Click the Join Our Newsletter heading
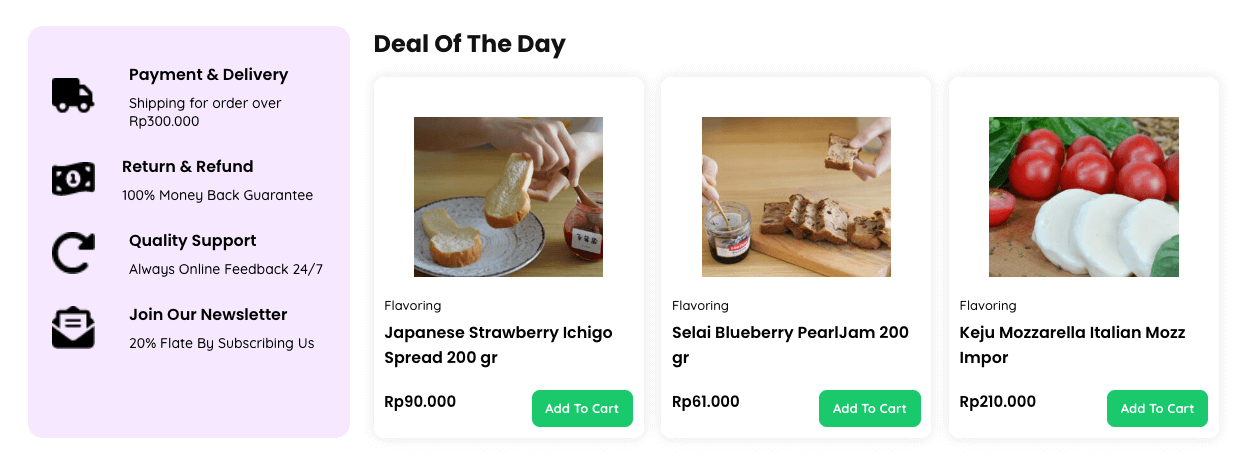1255x466 pixels. pos(208,315)
